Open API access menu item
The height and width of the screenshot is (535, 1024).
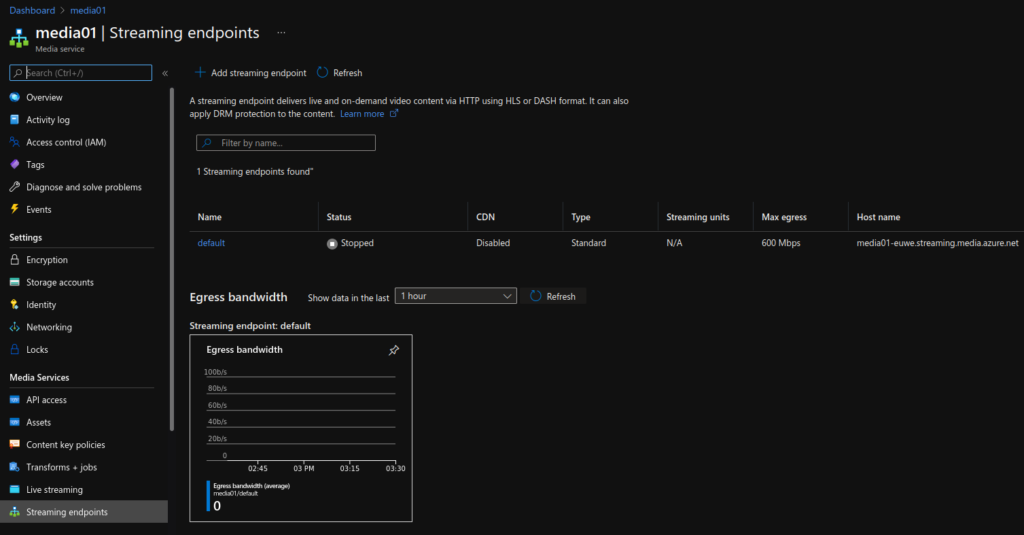click(x=46, y=400)
